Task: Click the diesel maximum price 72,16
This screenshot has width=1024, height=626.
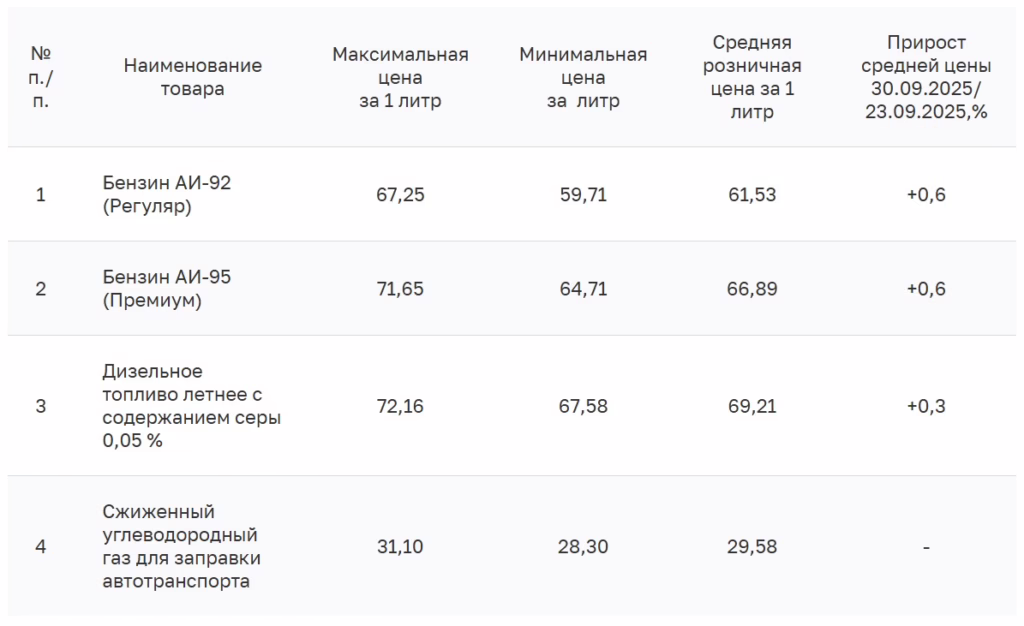Action: 400,407
